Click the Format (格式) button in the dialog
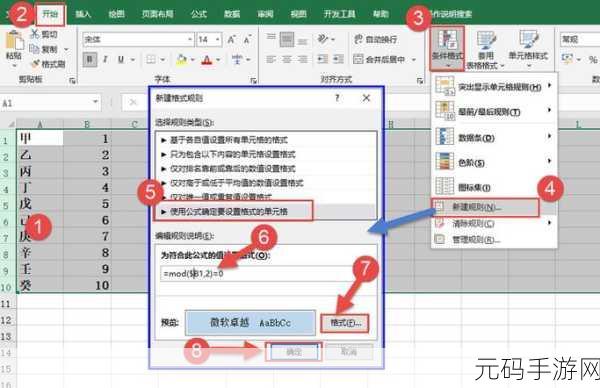This screenshot has height=388, width=600. (x=345, y=323)
